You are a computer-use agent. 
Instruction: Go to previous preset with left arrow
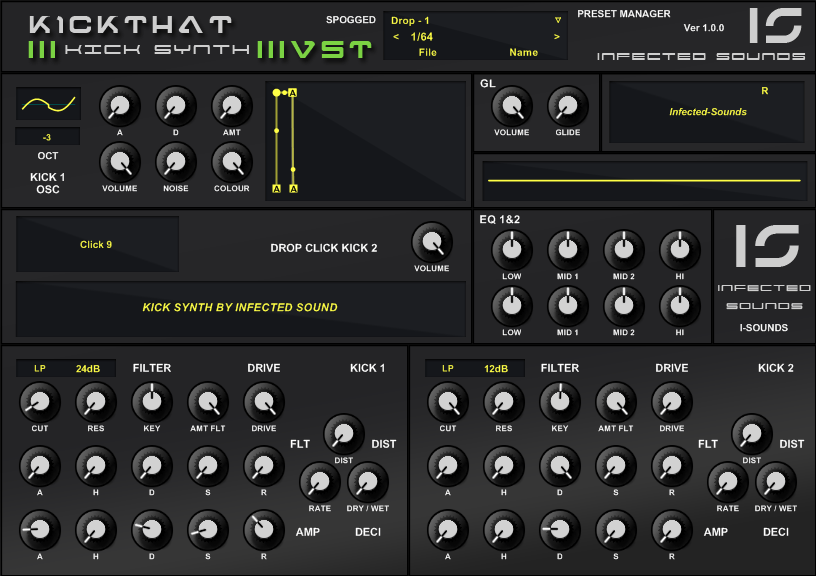(x=396, y=36)
